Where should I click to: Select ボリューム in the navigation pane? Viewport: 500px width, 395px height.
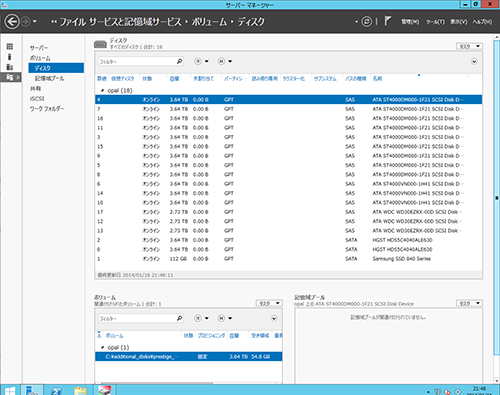pos(40,58)
